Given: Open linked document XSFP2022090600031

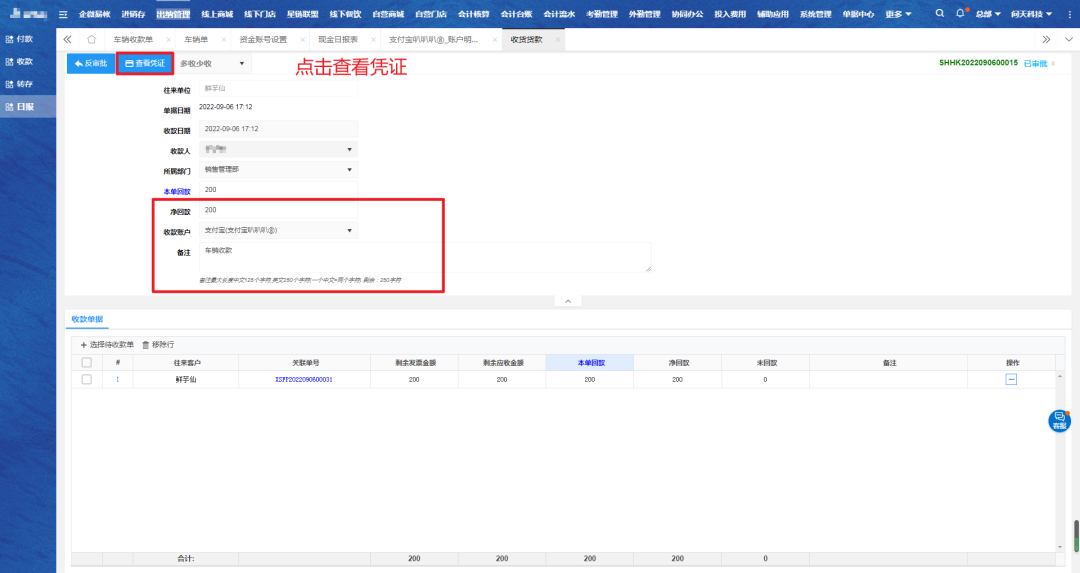Looking at the screenshot, I should pos(304,380).
